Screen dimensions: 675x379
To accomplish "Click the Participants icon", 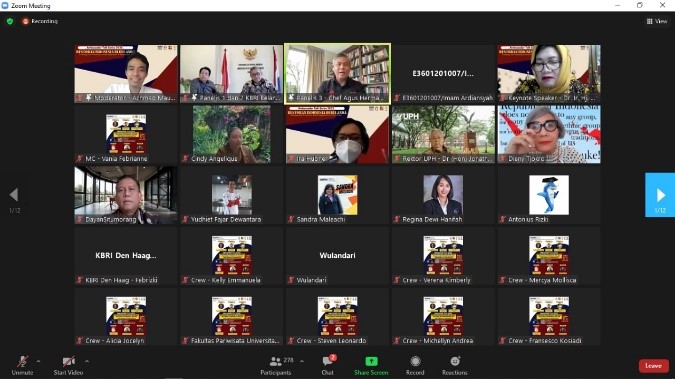I will point(276,361).
